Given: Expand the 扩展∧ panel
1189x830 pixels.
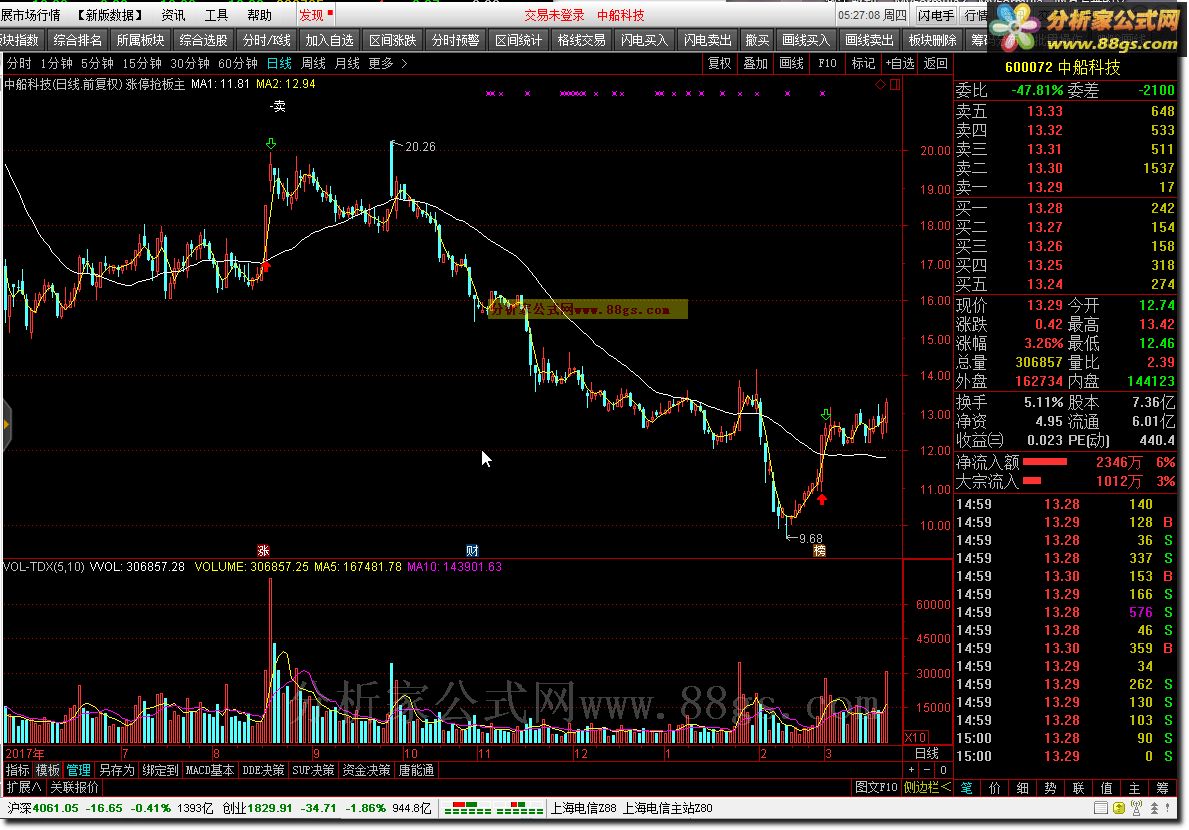Looking at the screenshot, I should [x=24, y=788].
